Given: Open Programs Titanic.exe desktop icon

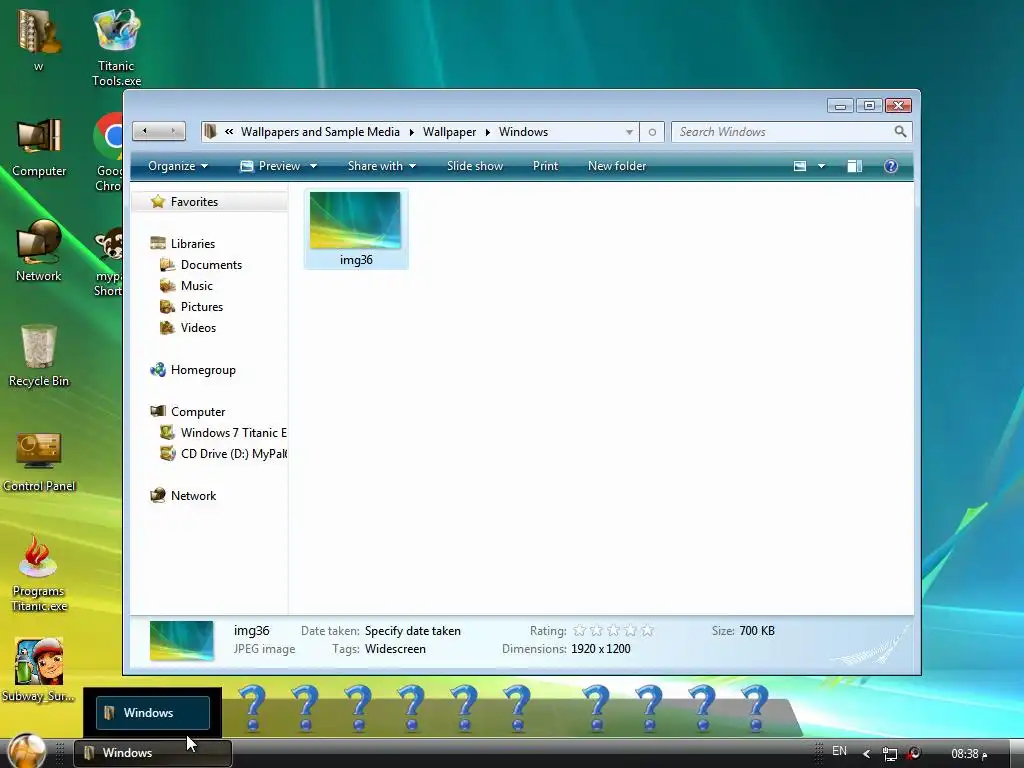Looking at the screenshot, I should (39, 573).
